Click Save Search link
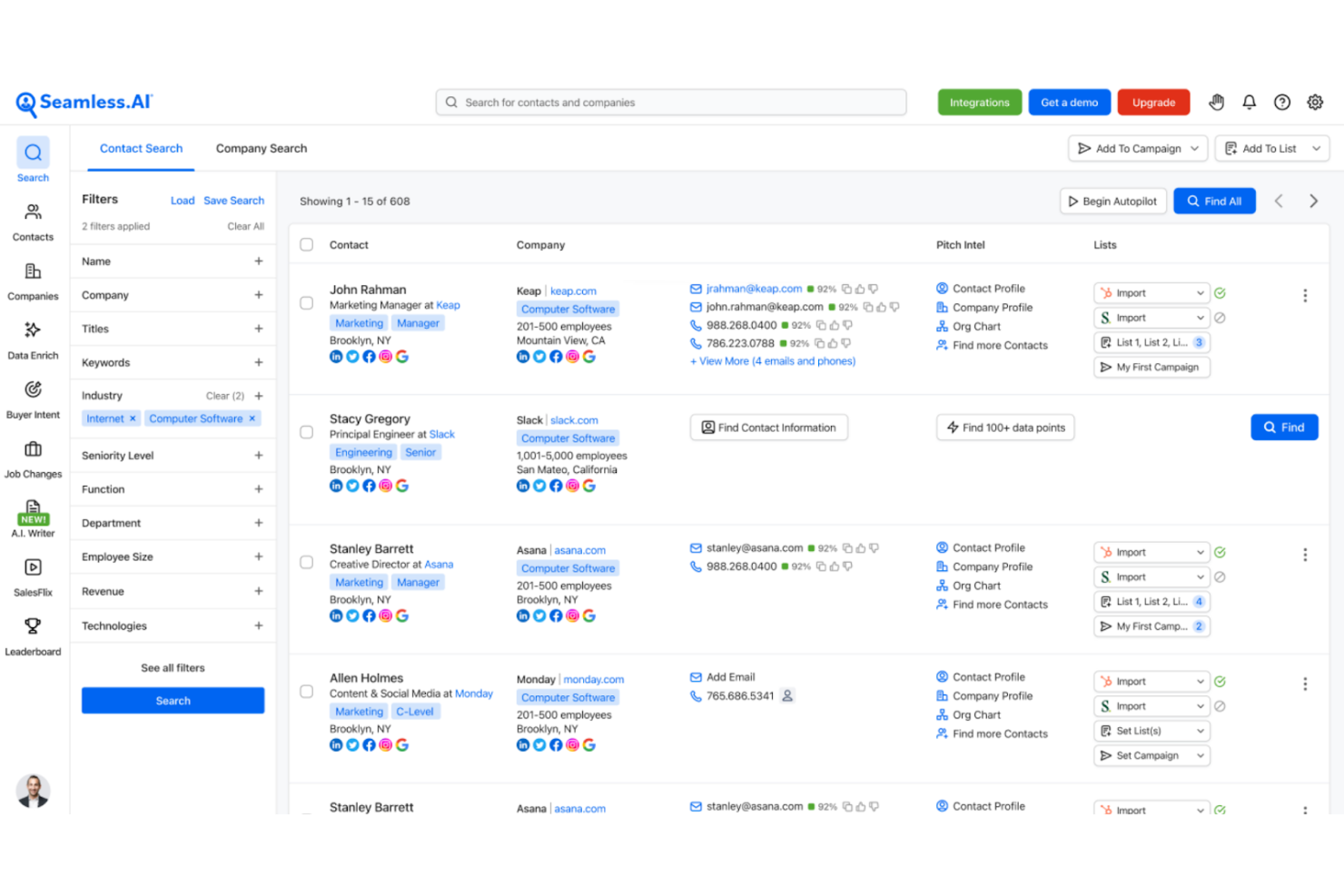Viewport: 1344px width, 896px height. (234, 201)
